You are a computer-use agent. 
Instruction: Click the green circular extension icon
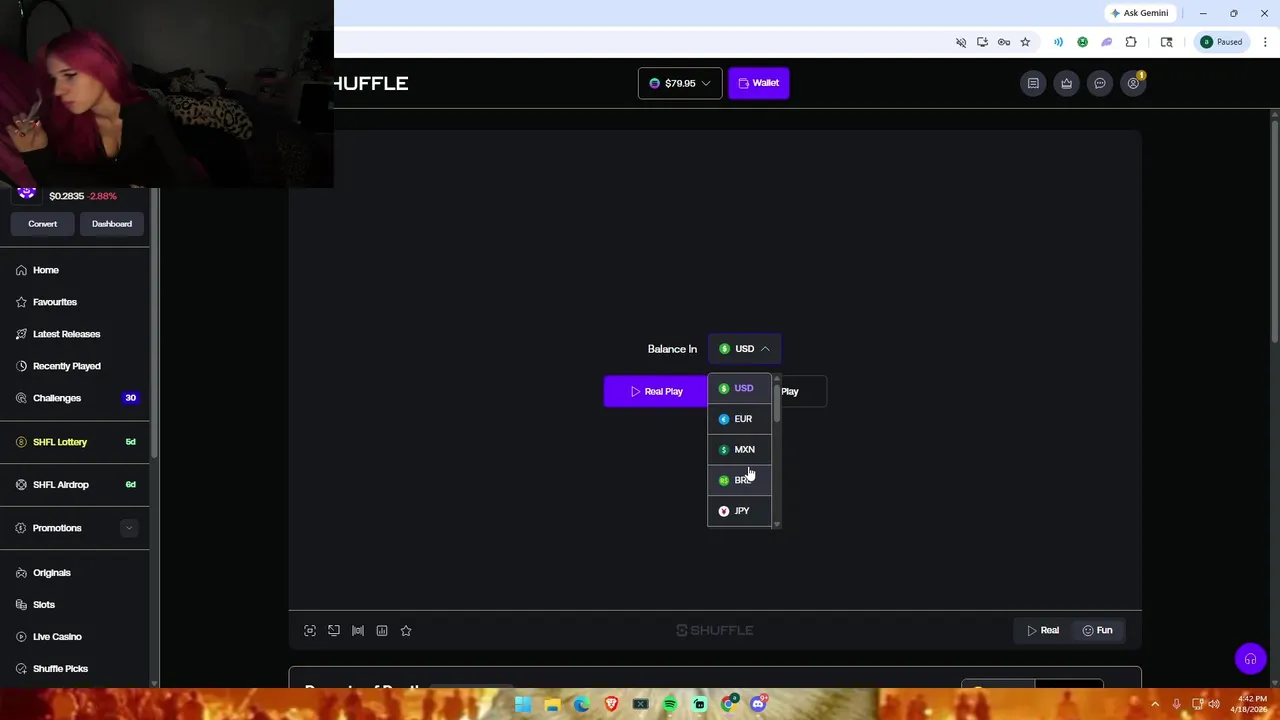coord(1082,42)
